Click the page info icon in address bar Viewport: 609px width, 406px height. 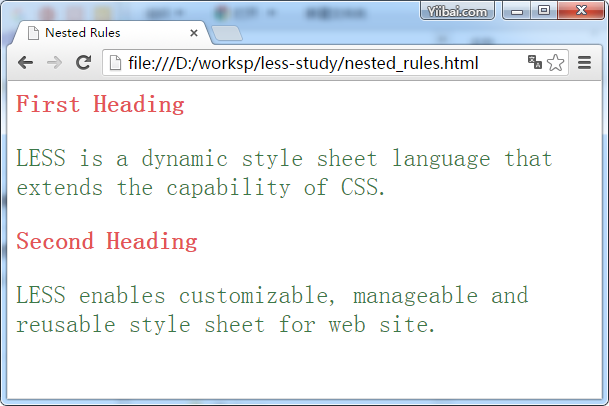coord(115,63)
